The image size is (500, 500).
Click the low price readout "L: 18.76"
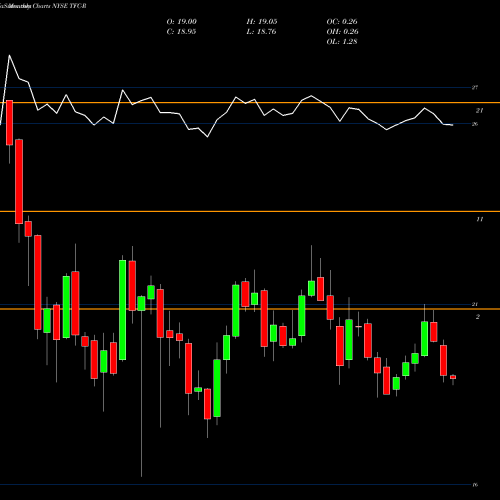(261, 32)
